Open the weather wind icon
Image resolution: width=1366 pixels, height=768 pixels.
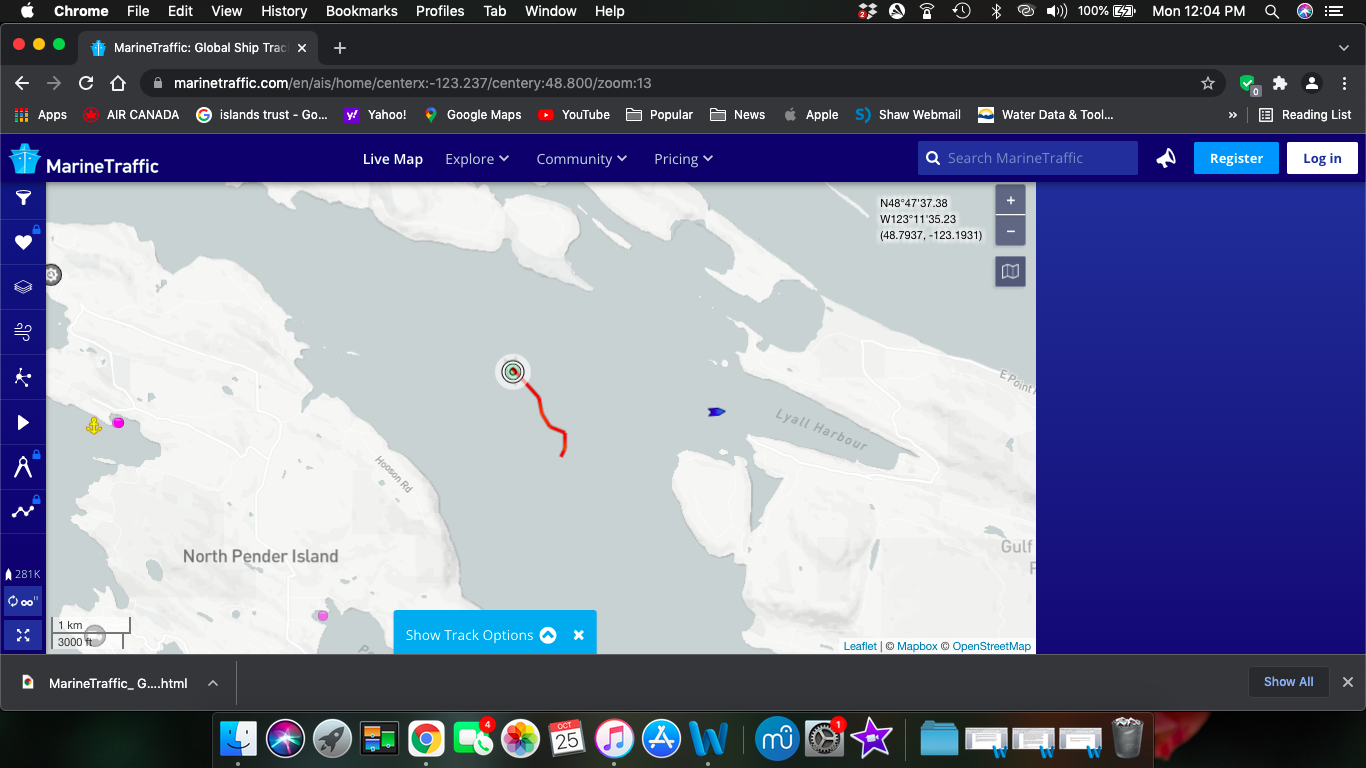(x=23, y=332)
